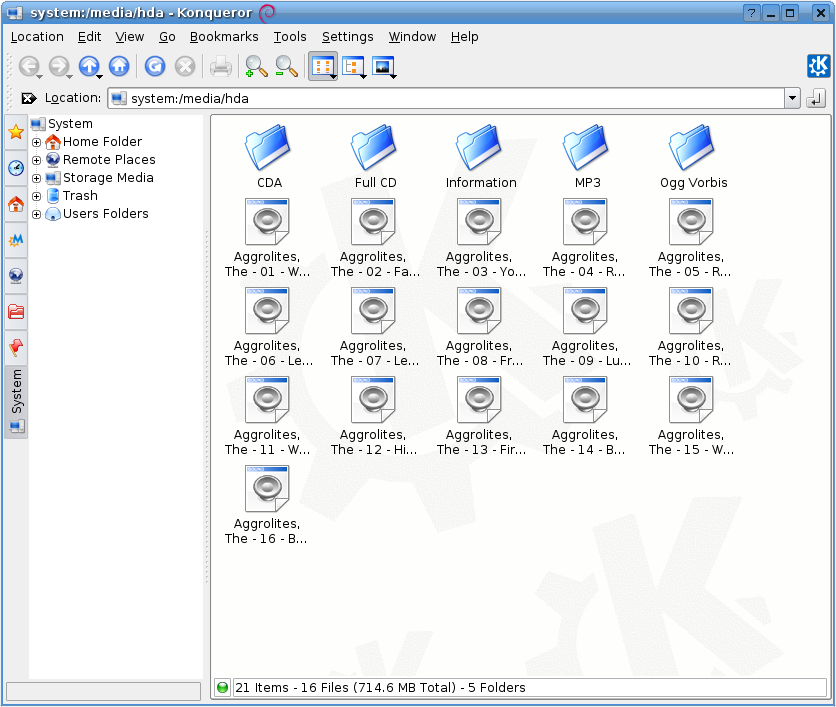
Task: Open the Network sidebar globe tab
Action: point(16,276)
